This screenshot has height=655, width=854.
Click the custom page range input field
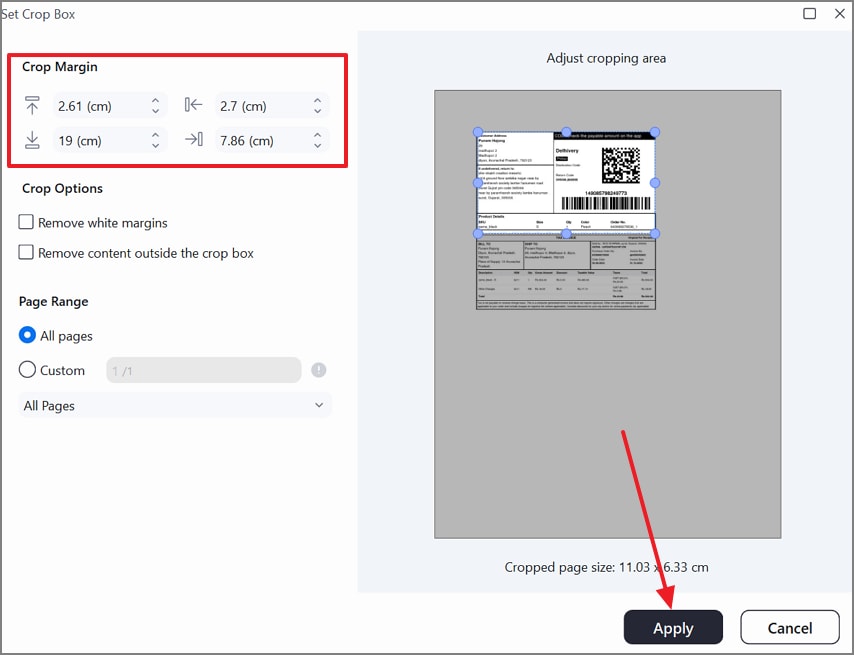pyautogui.click(x=203, y=370)
